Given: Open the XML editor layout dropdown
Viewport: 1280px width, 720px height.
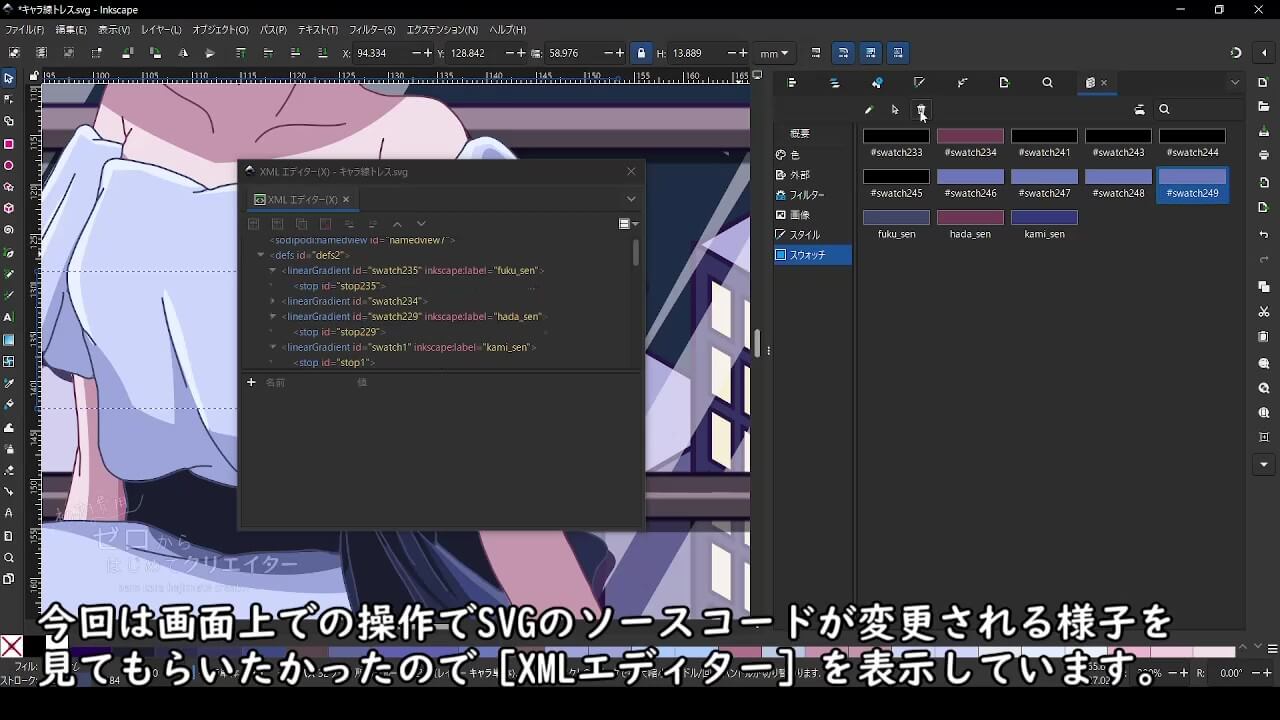Looking at the screenshot, I should click(x=628, y=224).
